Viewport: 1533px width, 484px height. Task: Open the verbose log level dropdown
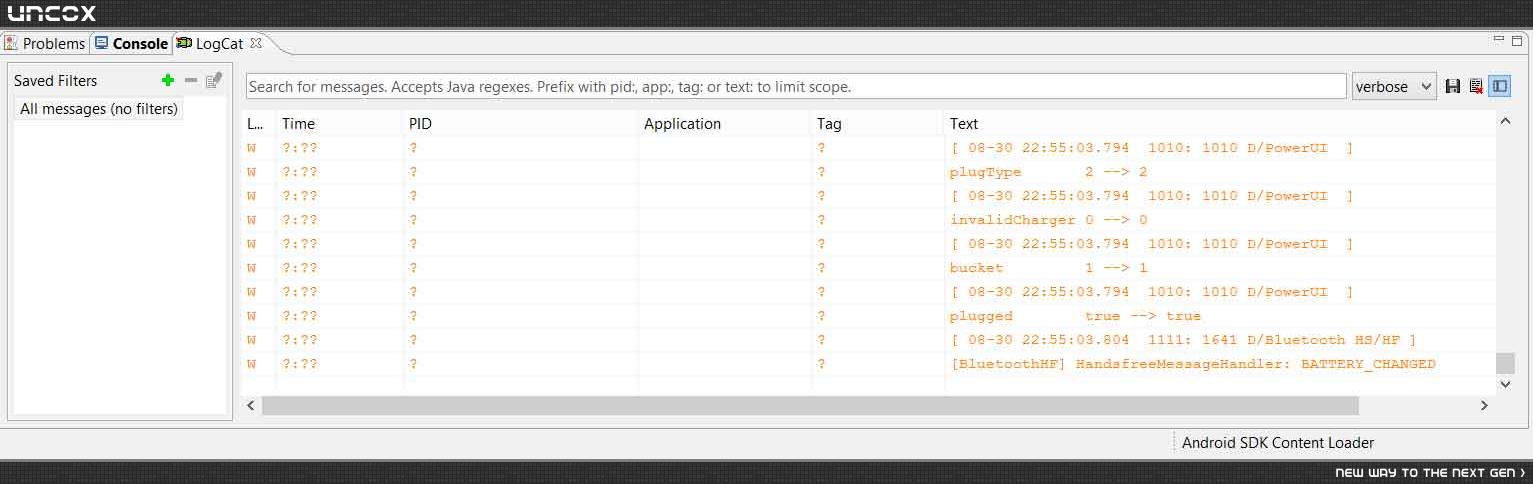tap(1394, 87)
